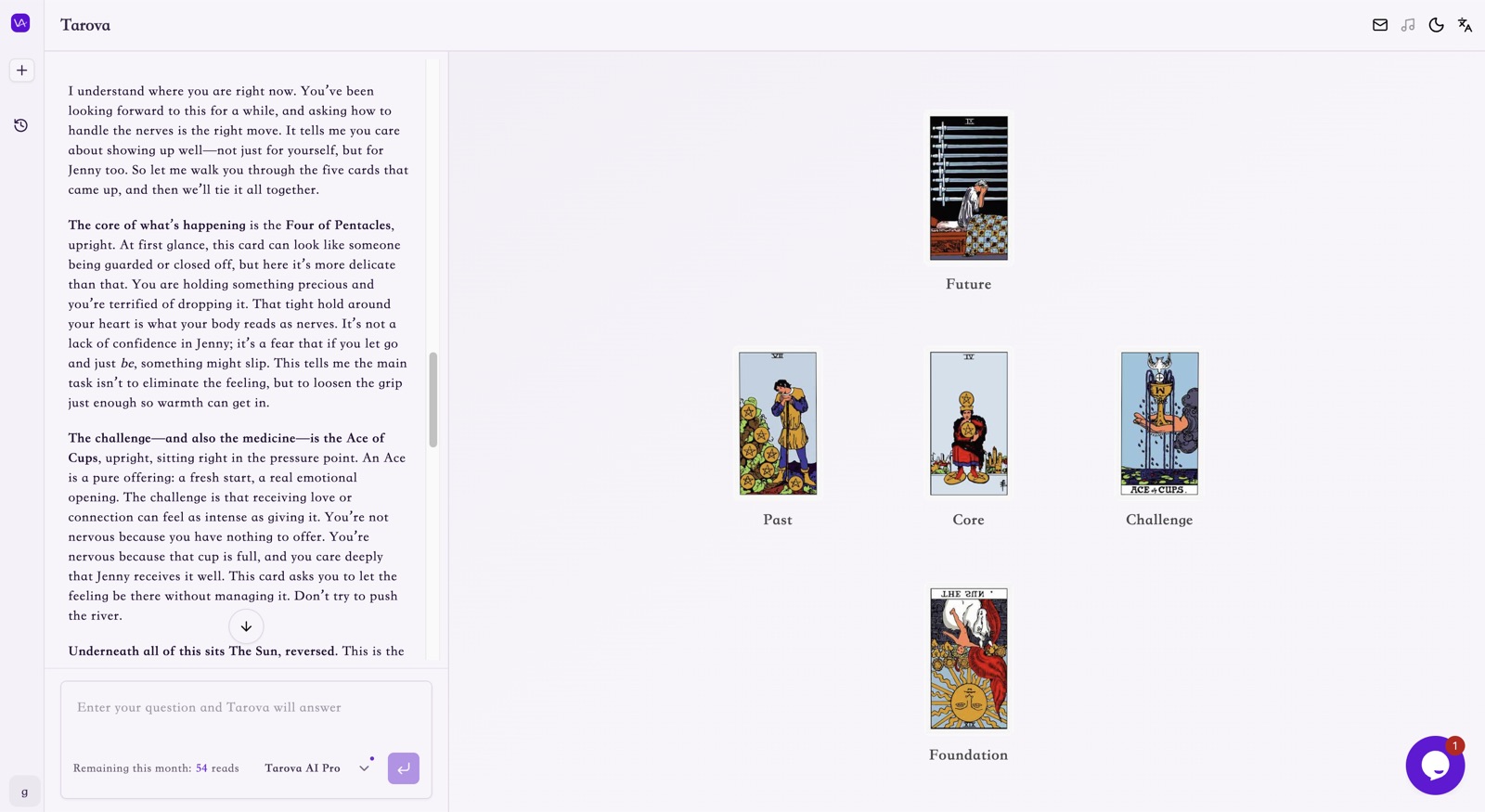Viewport: 1485px width, 812px height.
Task: Select the Core card thumbnail
Action: point(968,423)
